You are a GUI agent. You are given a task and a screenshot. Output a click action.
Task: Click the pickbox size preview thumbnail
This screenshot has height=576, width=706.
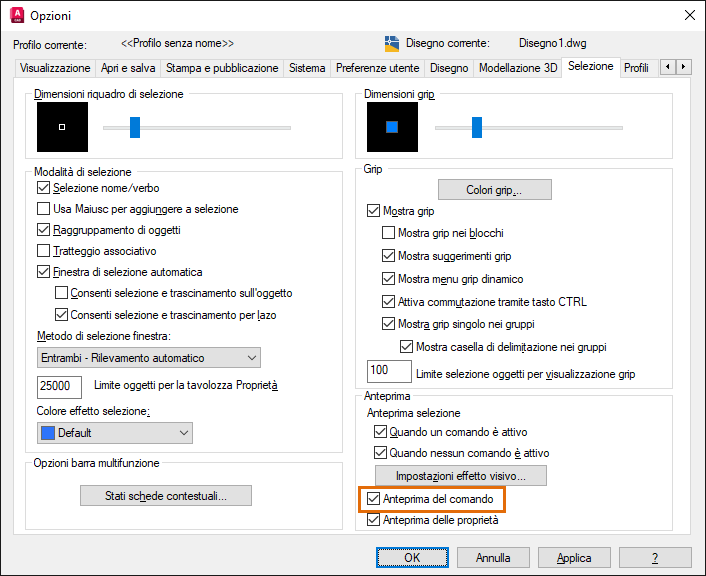coord(62,127)
